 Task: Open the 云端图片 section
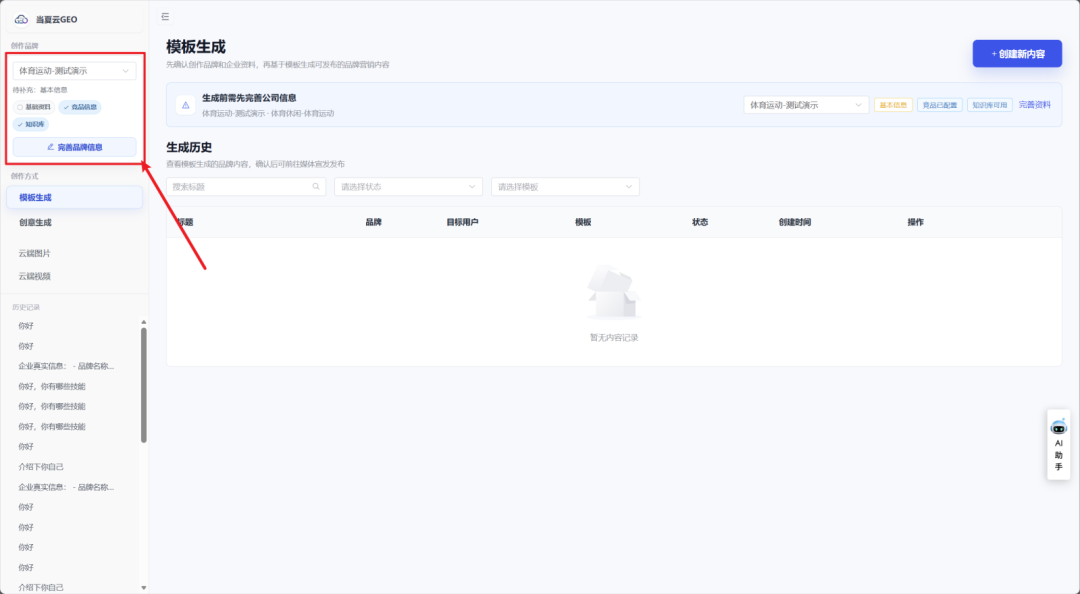pos(34,254)
